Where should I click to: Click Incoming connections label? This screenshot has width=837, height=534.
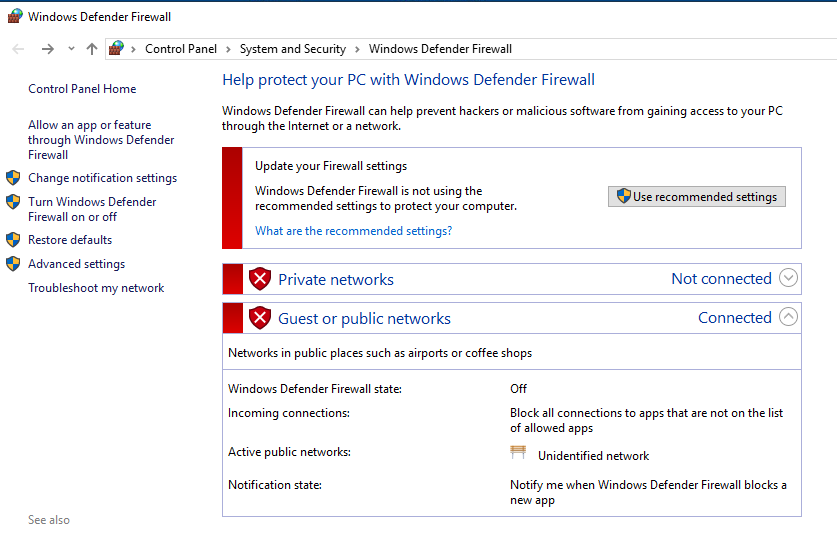click(289, 413)
